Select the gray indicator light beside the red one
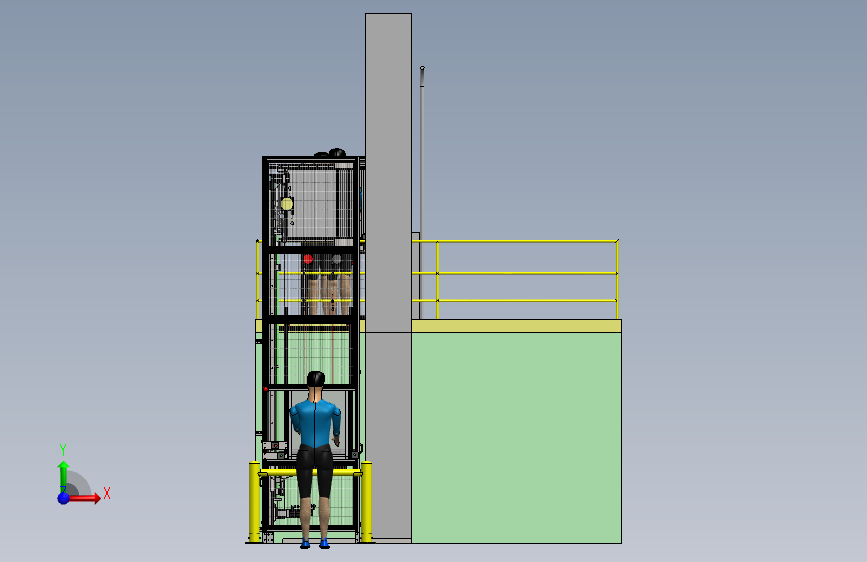Screen dimensions: 867x562 click(336, 259)
